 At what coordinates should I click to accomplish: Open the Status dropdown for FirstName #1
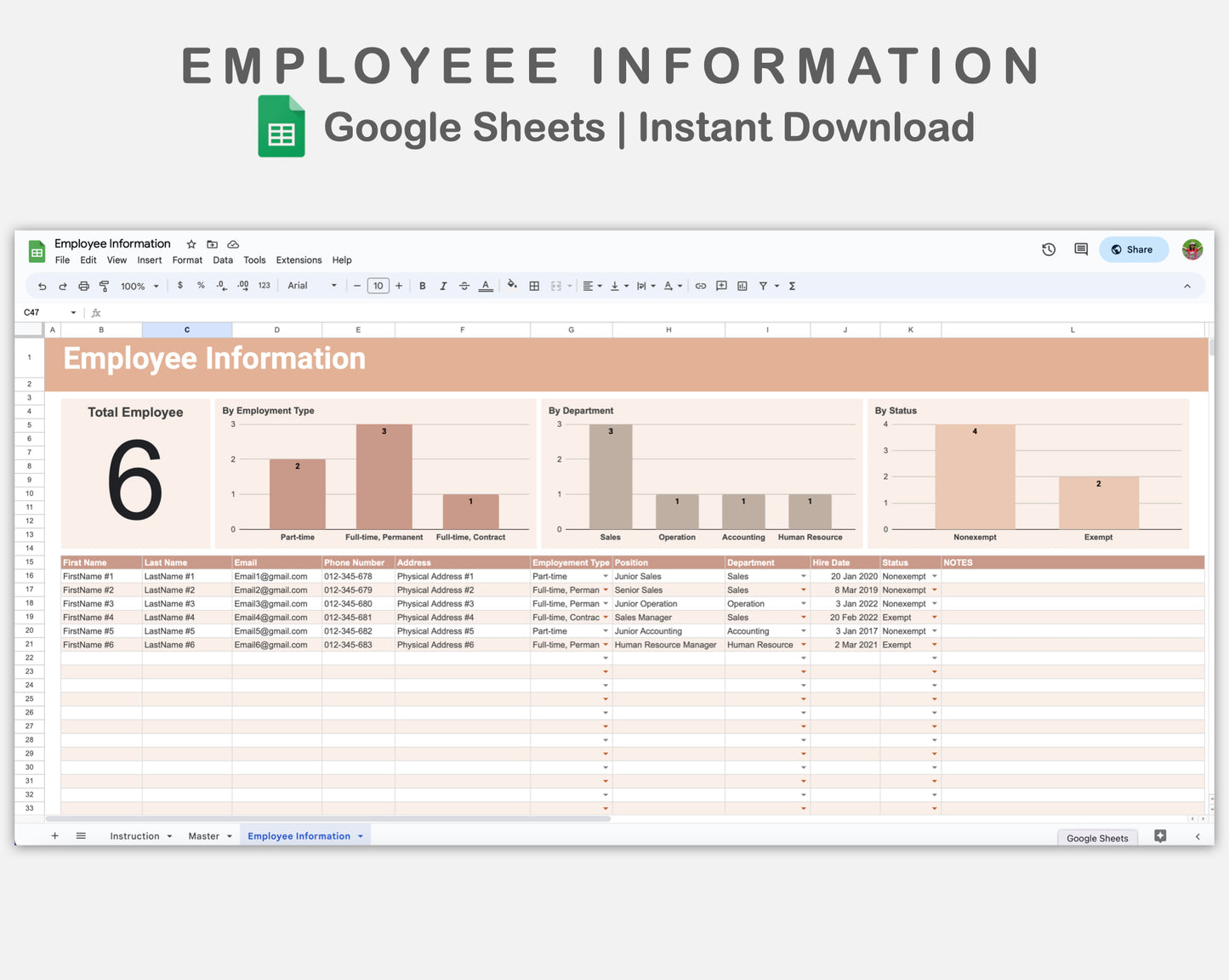(x=934, y=576)
